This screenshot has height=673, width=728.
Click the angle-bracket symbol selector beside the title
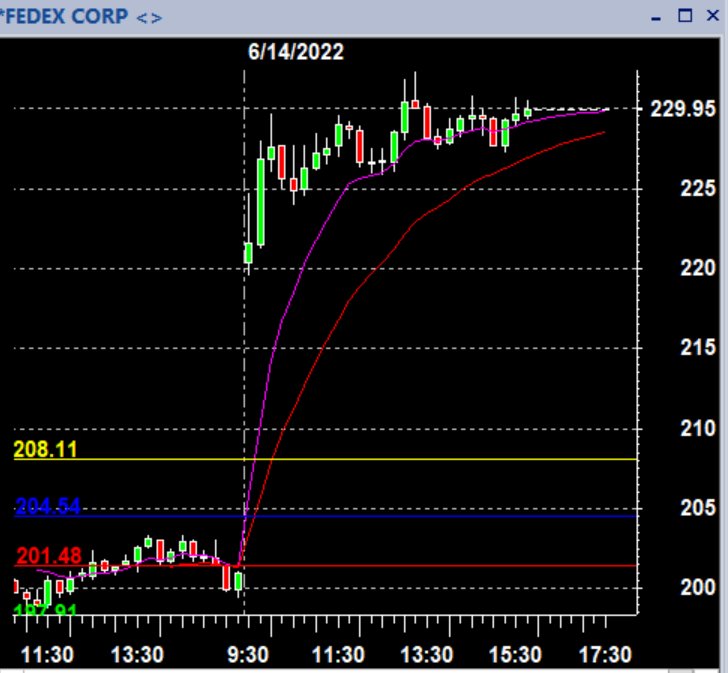[x=150, y=19]
